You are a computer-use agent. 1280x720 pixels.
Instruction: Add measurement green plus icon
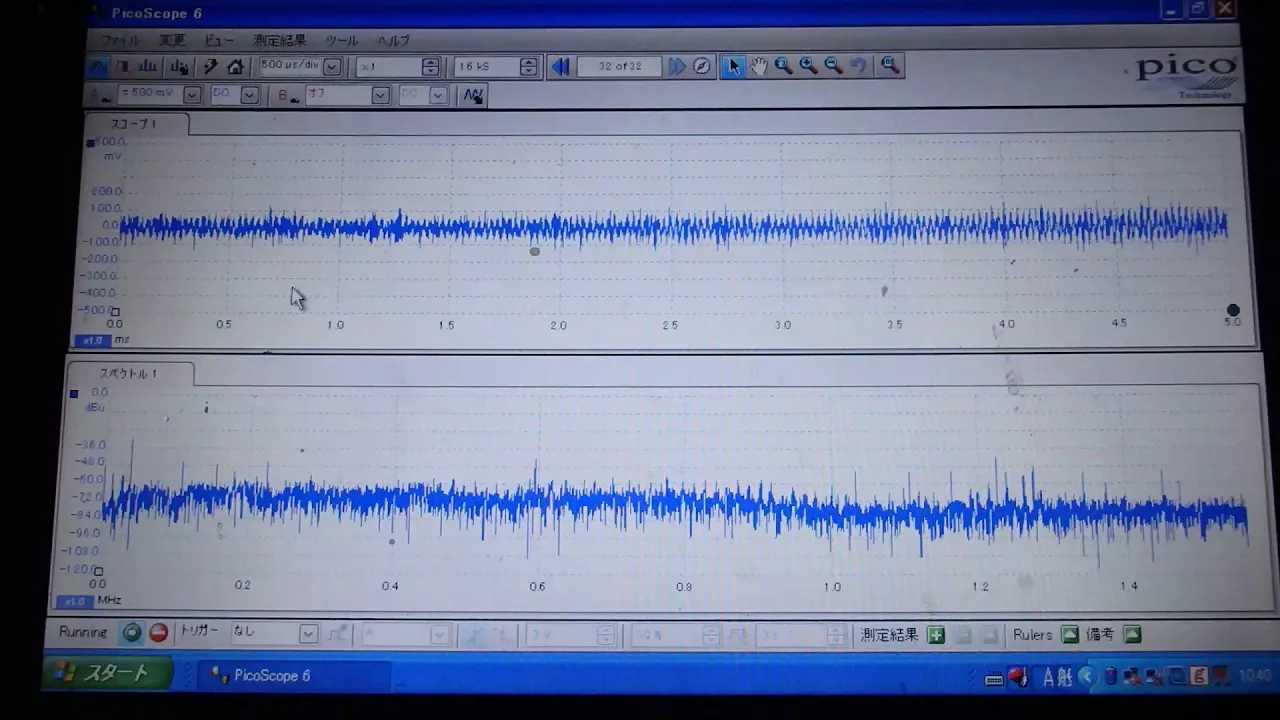(x=936, y=635)
